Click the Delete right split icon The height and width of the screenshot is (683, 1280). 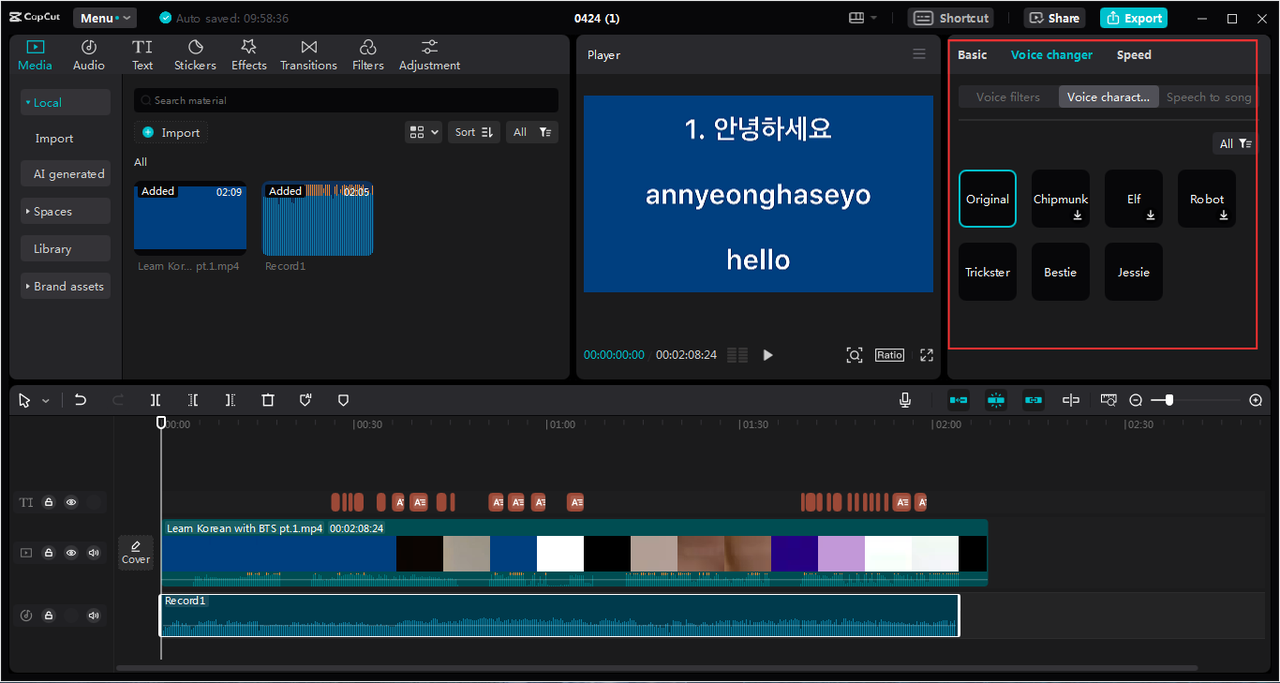230,400
